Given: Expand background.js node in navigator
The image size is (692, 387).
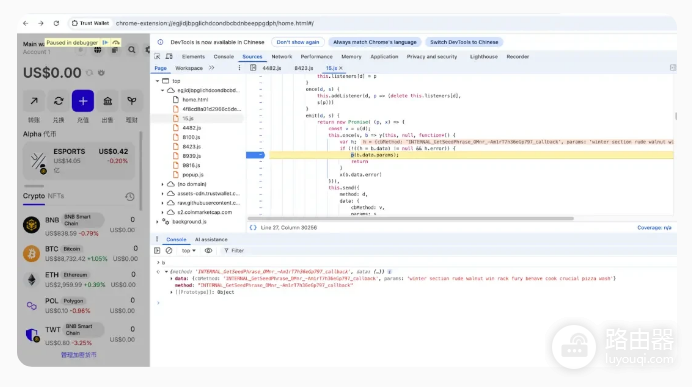Looking at the screenshot, I should [x=158, y=222].
